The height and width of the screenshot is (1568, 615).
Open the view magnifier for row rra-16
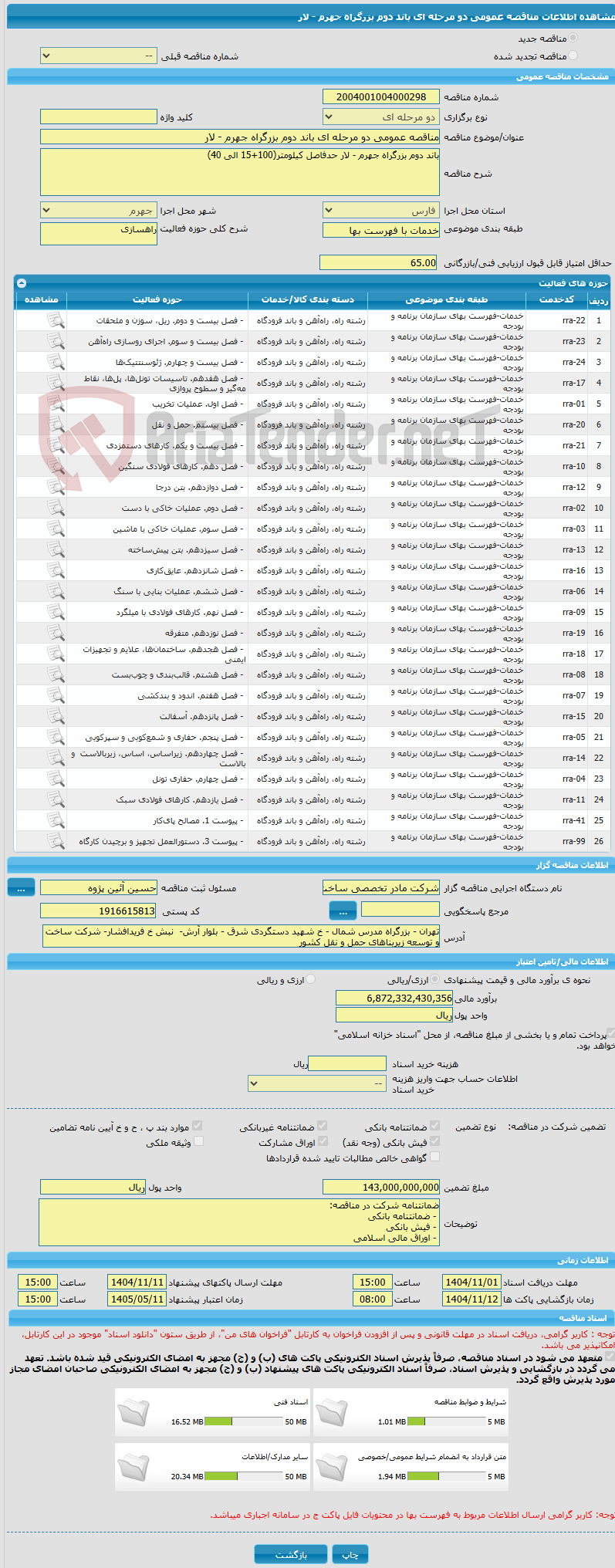click(56, 570)
